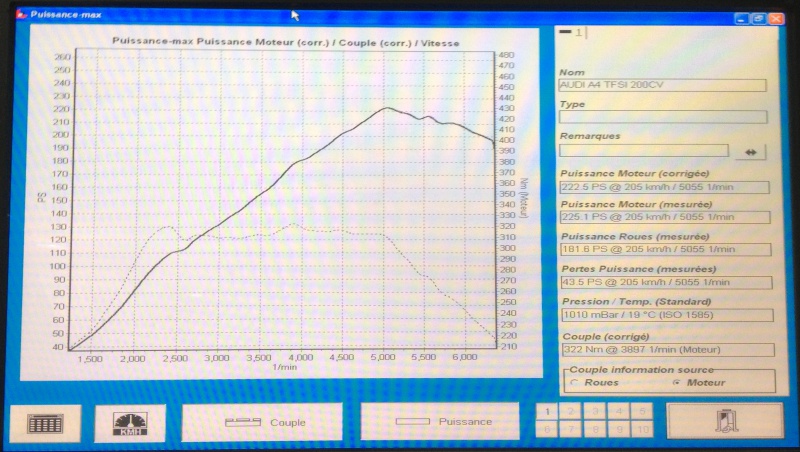Viewport: 800px width, 452px height.
Task: Click the empty Type field
Action: tap(662, 117)
